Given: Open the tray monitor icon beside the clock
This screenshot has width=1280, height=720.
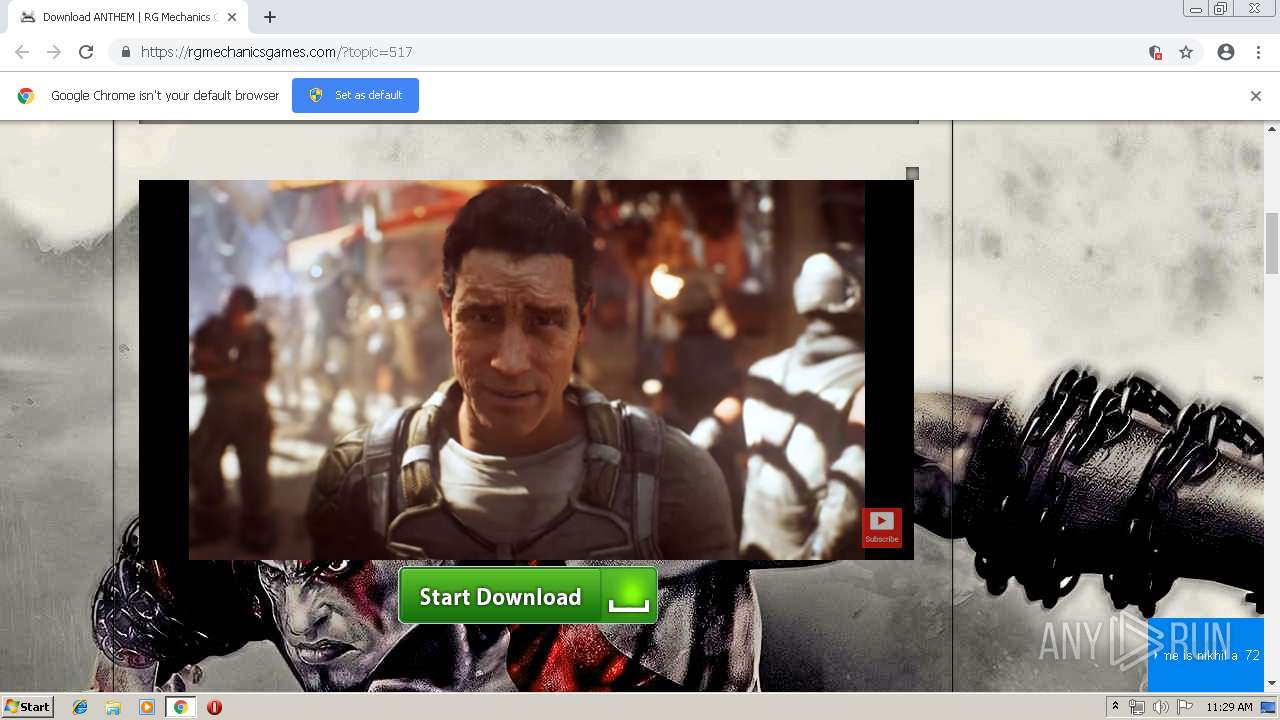Looking at the screenshot, I should [1268, 707].
